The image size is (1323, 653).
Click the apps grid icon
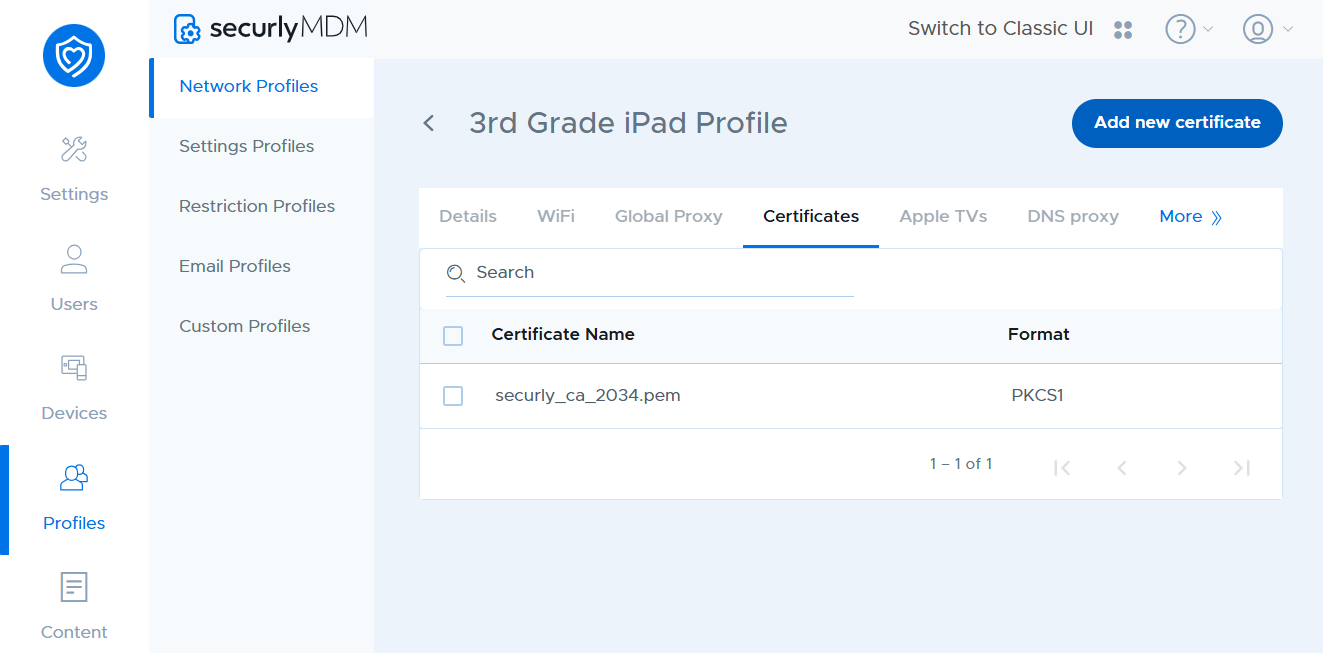(x=1123, y=30)
